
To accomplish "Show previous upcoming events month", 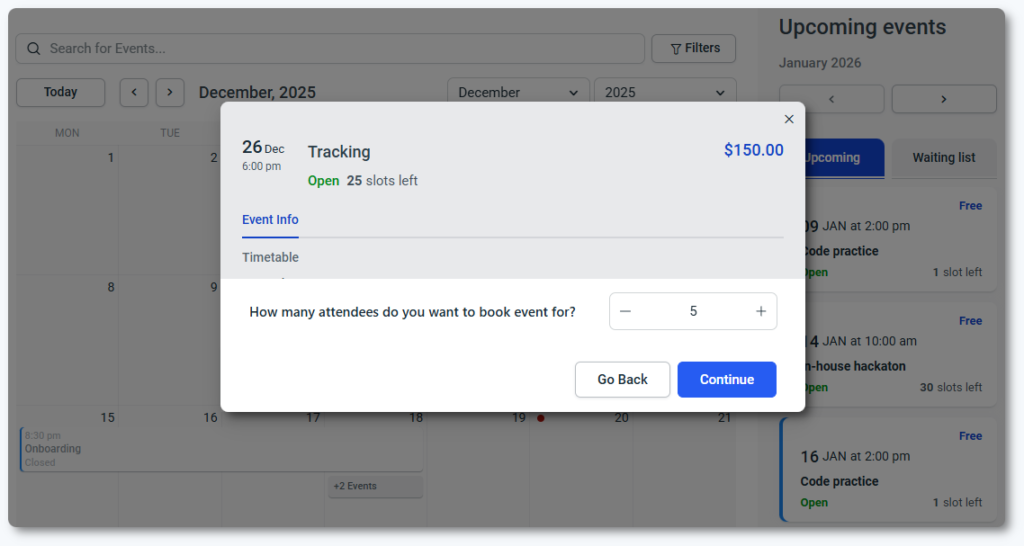I will coord(831,99).
